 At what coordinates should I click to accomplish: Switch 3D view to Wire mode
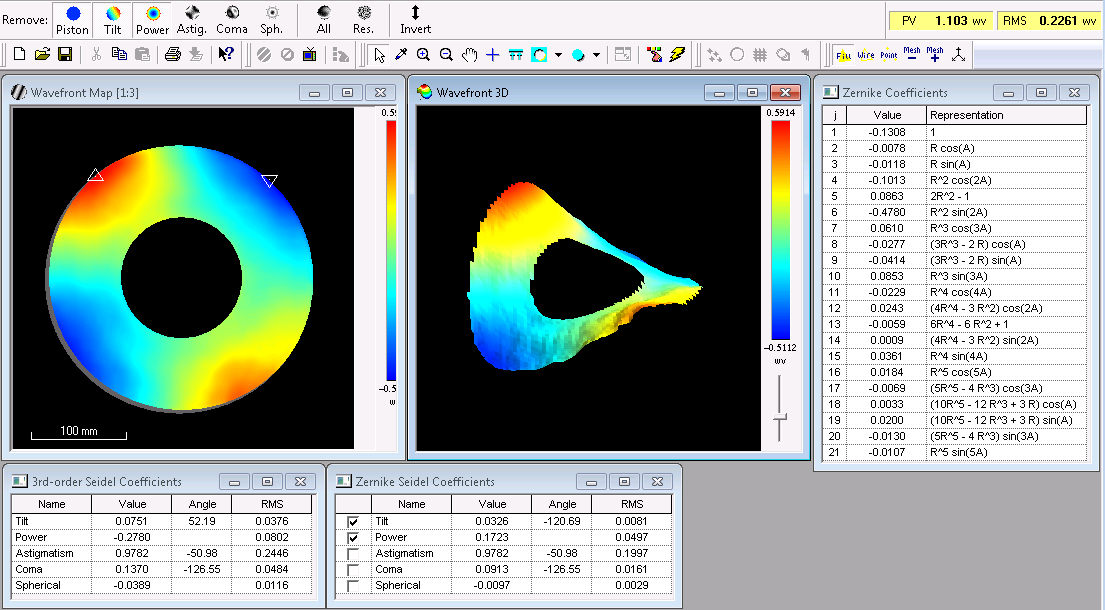click(865, 54)
